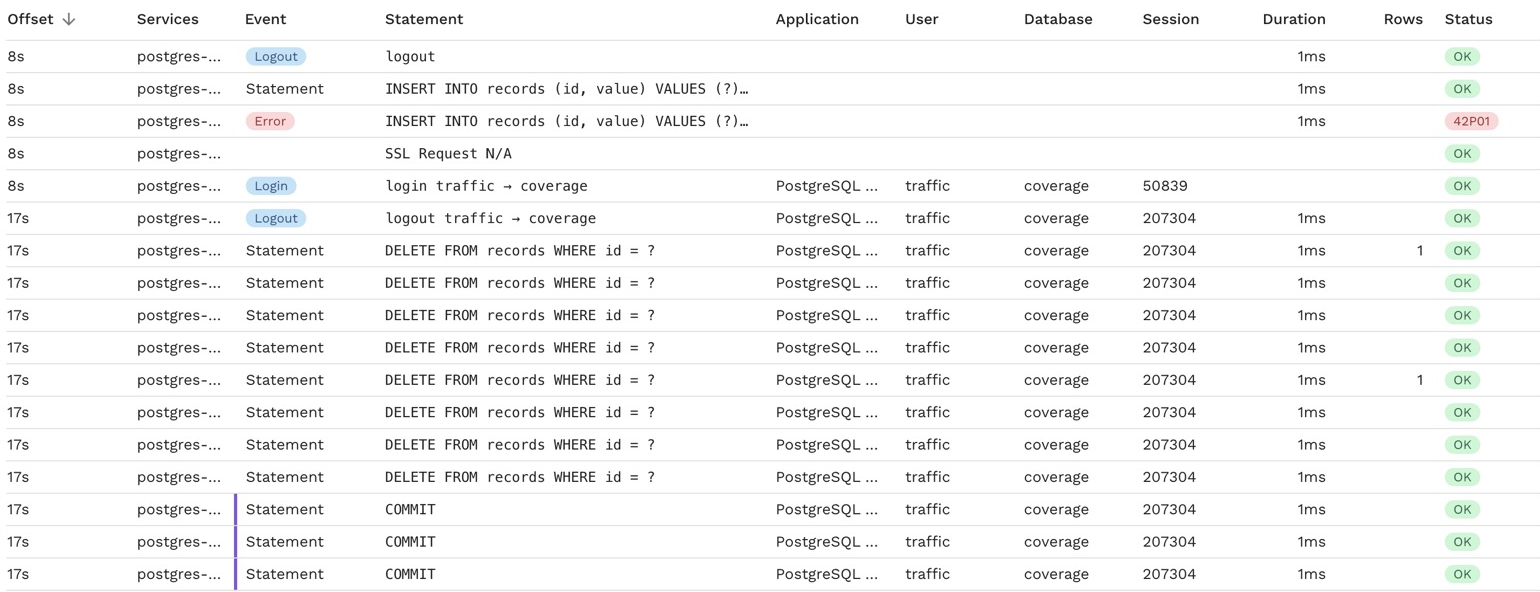This screenshot has width=1540, height=592.
Task: Click the Event column header
Action: tap(265, 19)
